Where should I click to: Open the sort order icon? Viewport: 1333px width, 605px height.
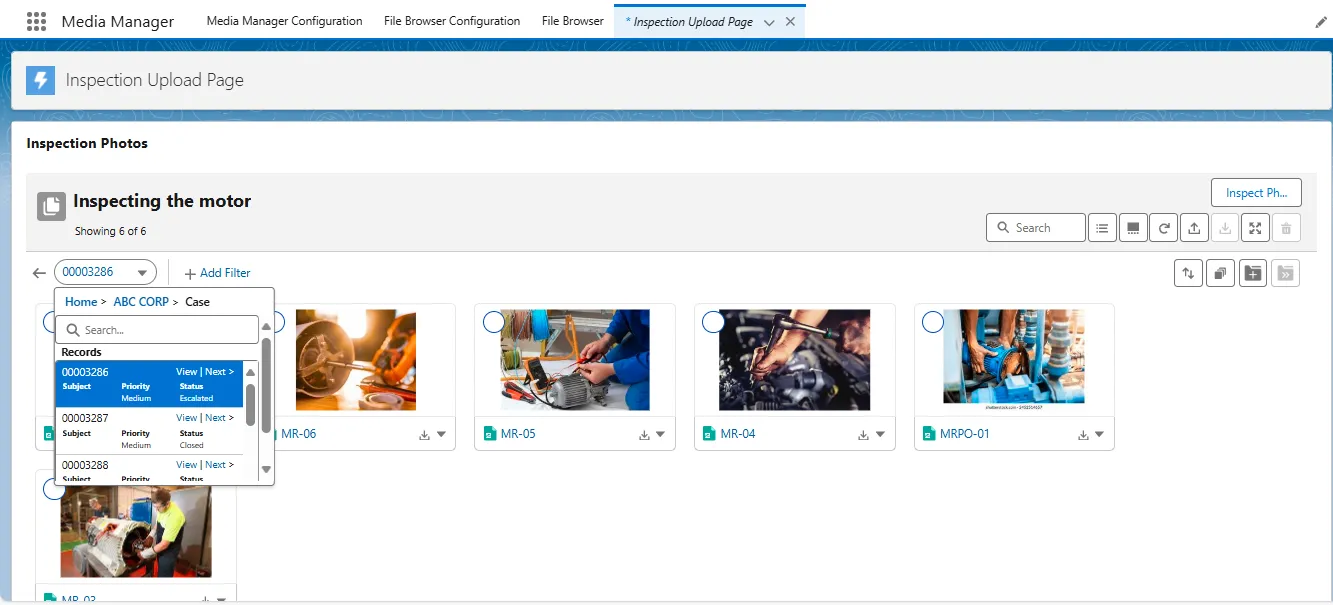1188,273
